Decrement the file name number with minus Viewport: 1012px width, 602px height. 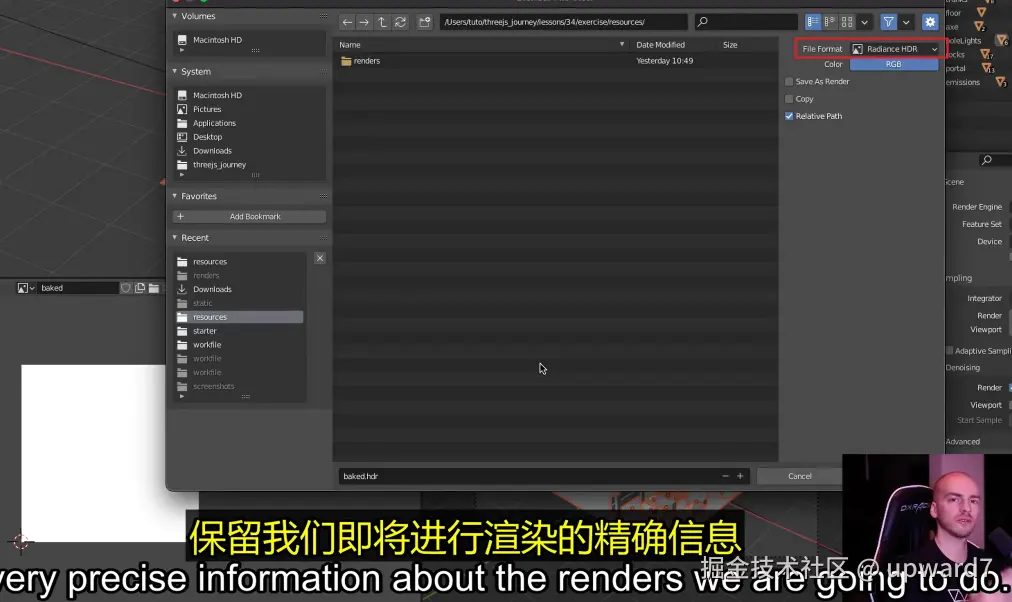(x=725, y=476)
